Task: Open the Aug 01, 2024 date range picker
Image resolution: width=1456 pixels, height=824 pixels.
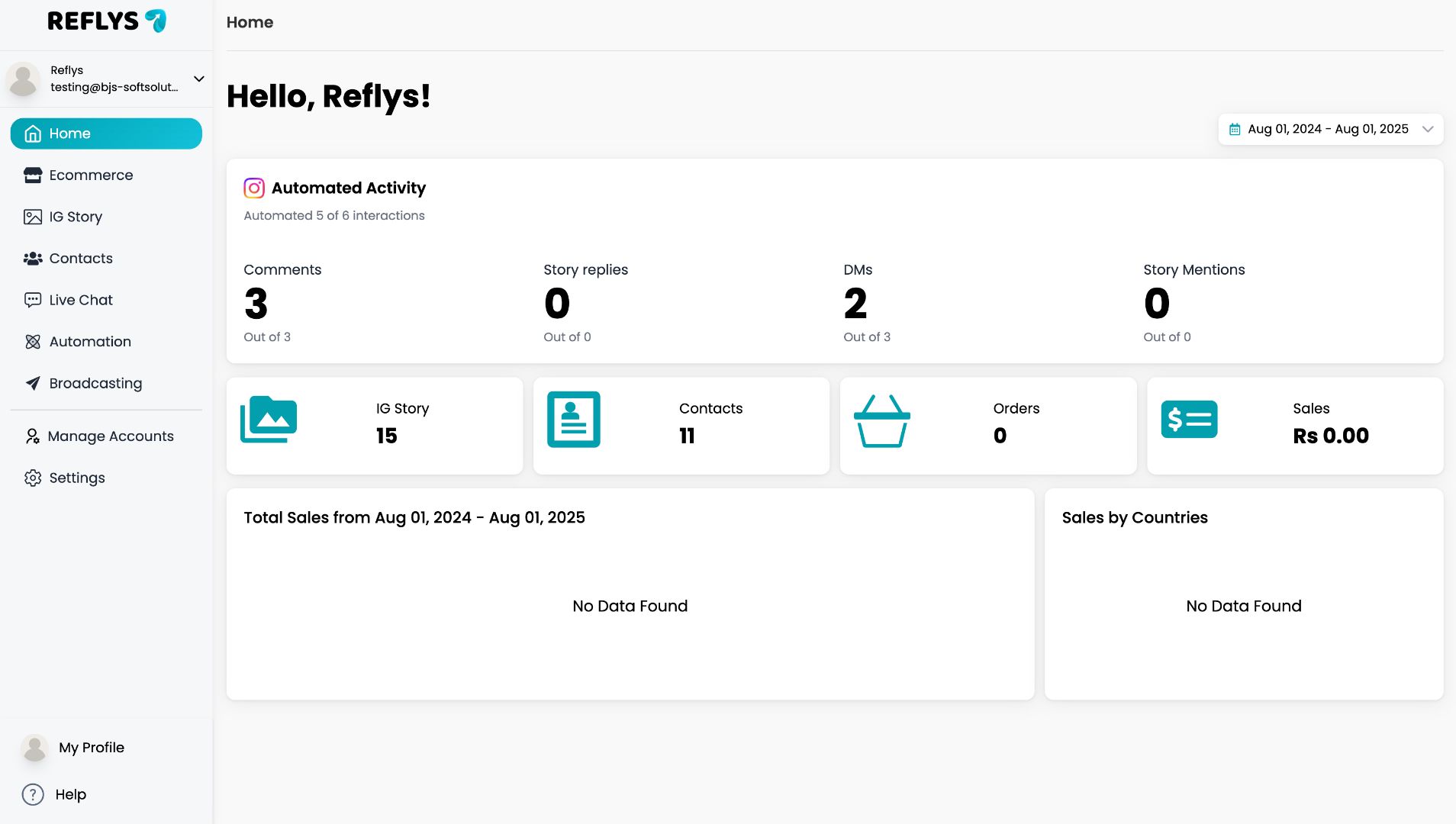Action: coord(1328,129)
